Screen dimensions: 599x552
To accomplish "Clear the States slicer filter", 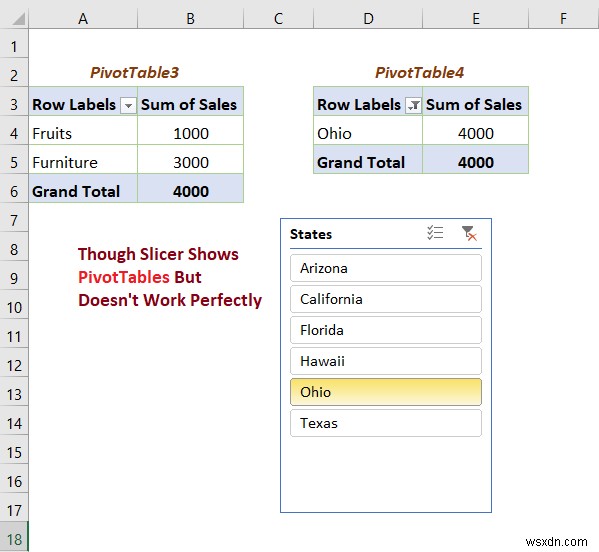I will click(x=468, y=233).
